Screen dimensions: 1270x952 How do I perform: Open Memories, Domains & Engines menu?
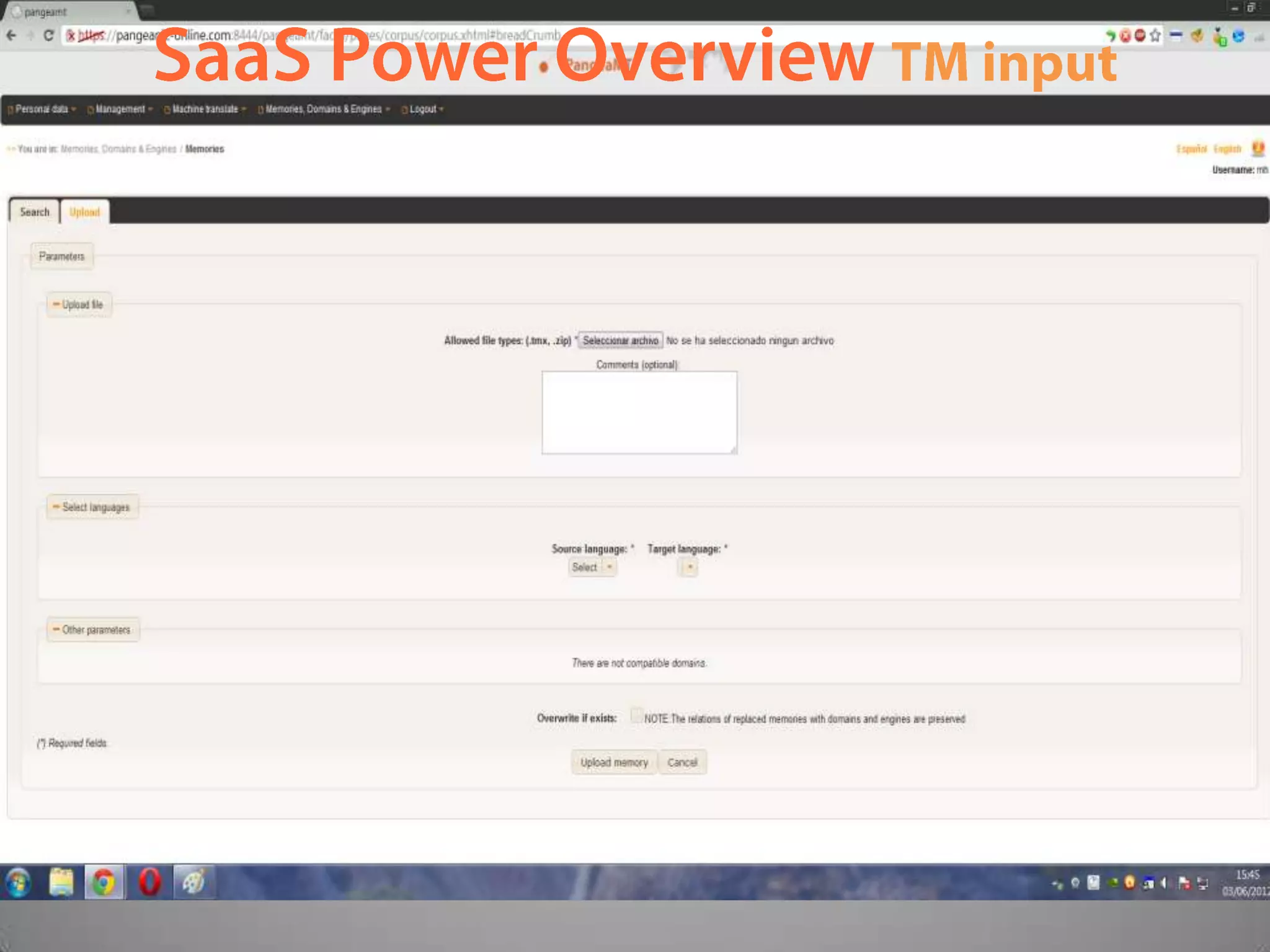324,109
